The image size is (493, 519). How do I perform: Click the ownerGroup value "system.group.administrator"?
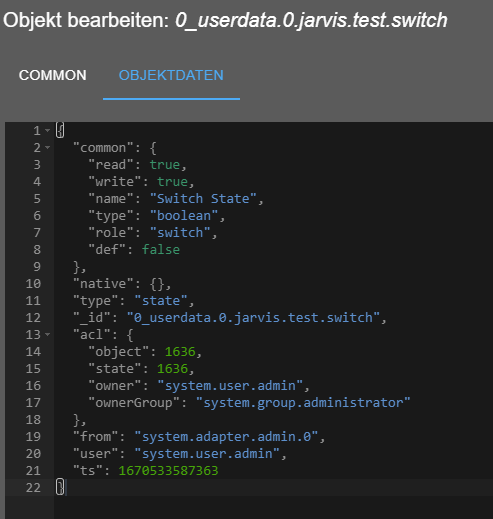pos(303,403)
